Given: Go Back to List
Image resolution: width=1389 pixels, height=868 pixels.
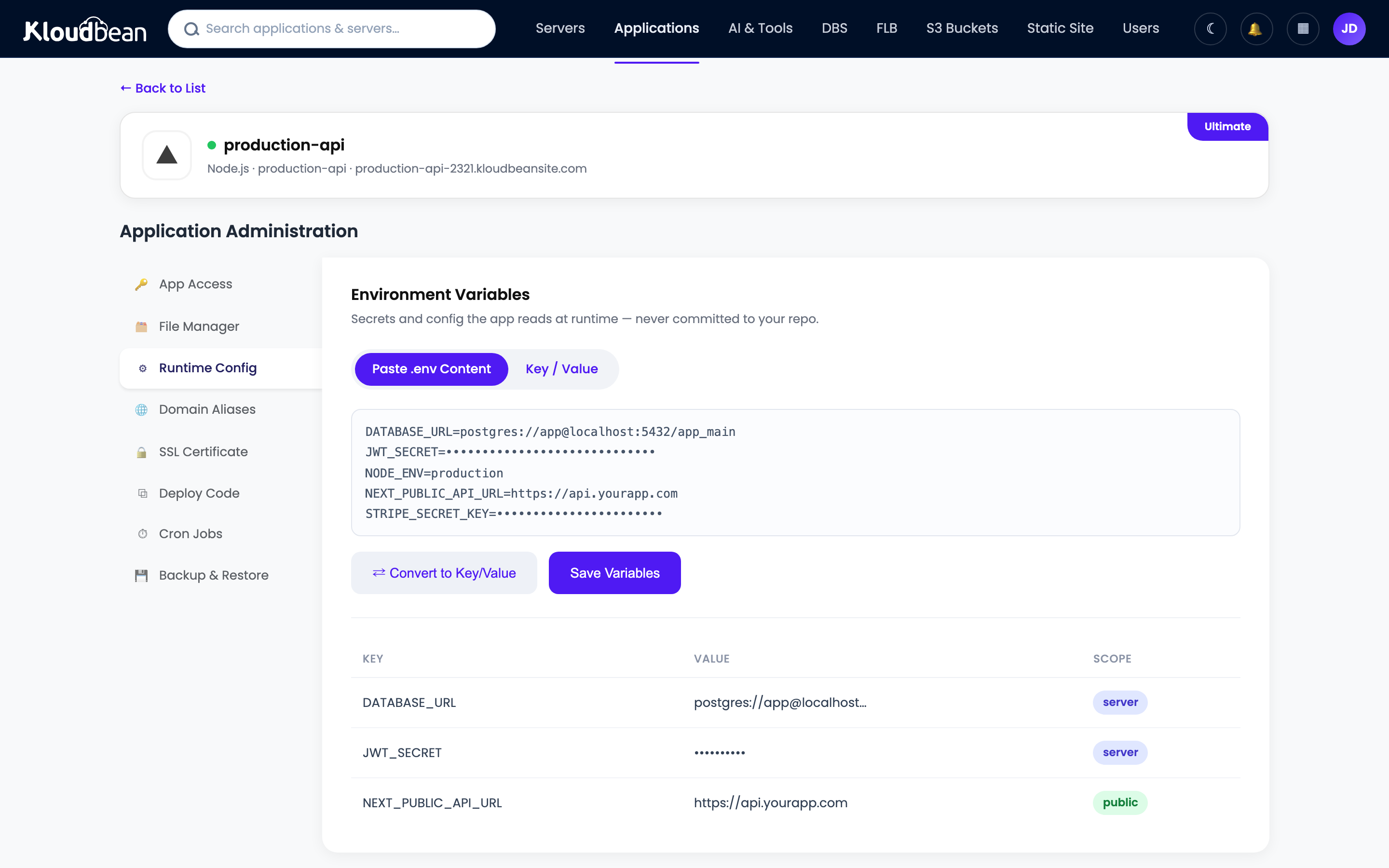Looking at the screenshot, I should tap(163, 88).
